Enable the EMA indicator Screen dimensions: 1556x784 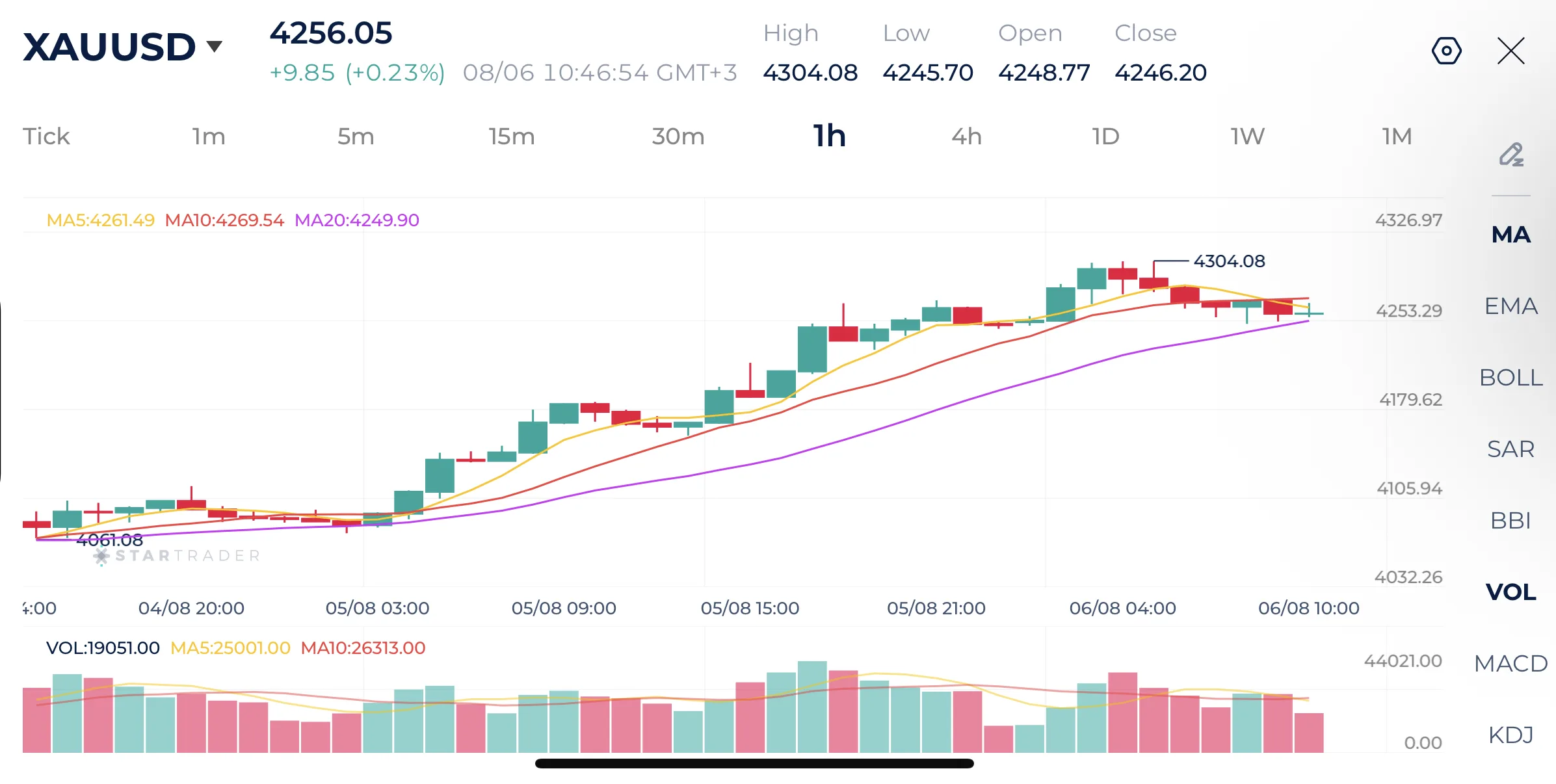[x=1511, y=306]
